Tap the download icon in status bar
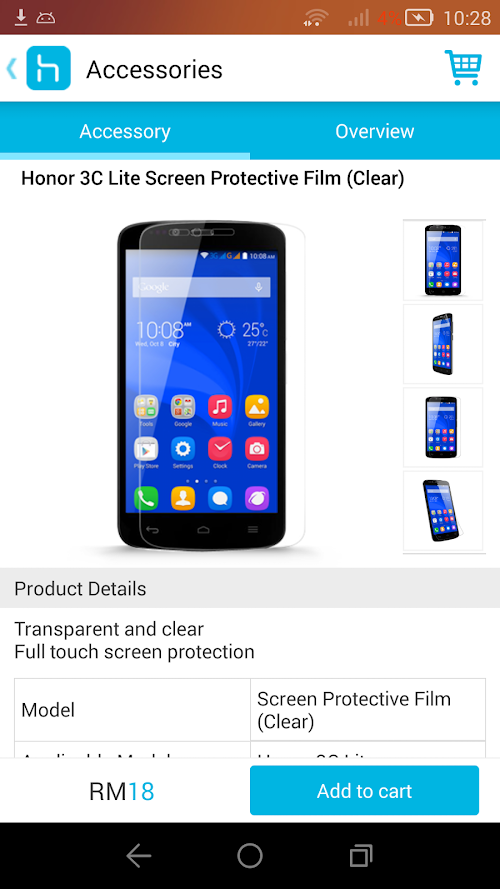The width and height of the screenshot is (500, 889). [21, 18]
